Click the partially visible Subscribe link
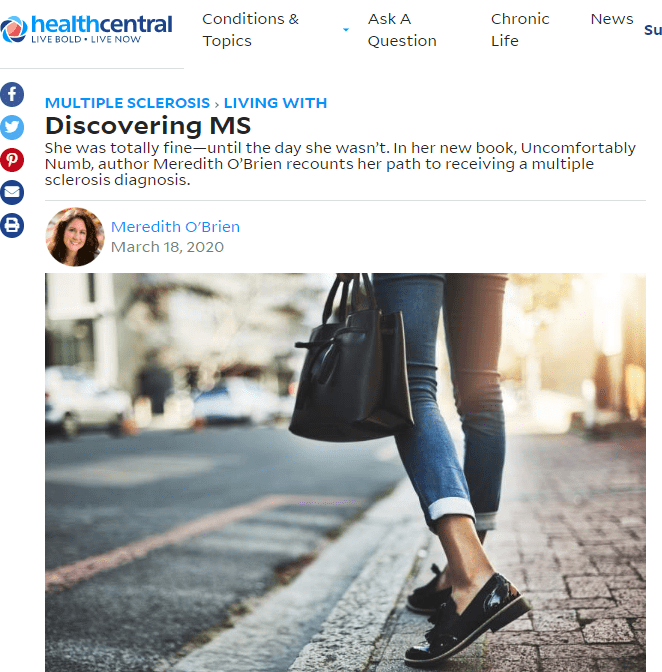 (653, 30)
